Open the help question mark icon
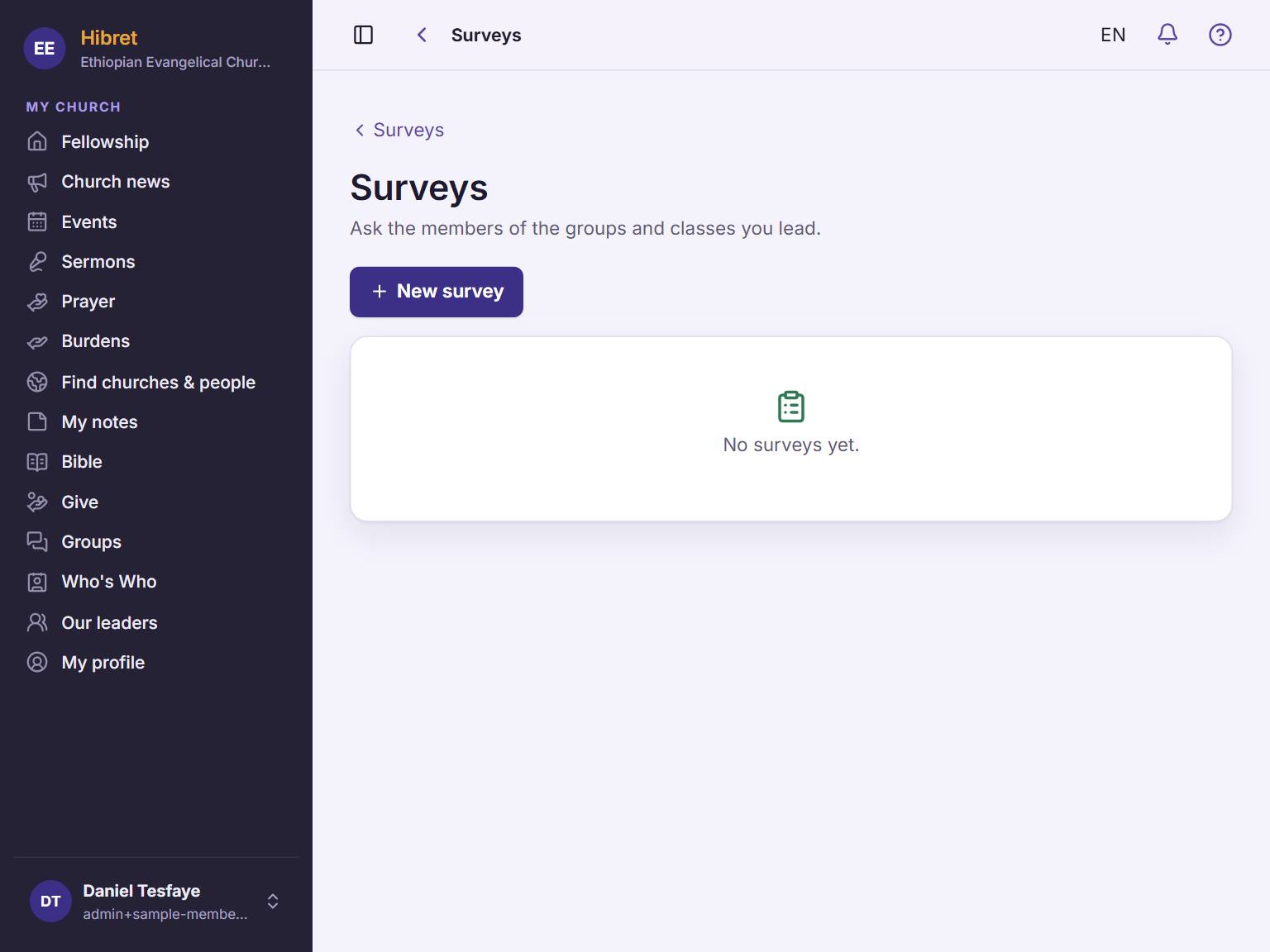Viewport: 1270px width, 952px height. pos(1220,35)
